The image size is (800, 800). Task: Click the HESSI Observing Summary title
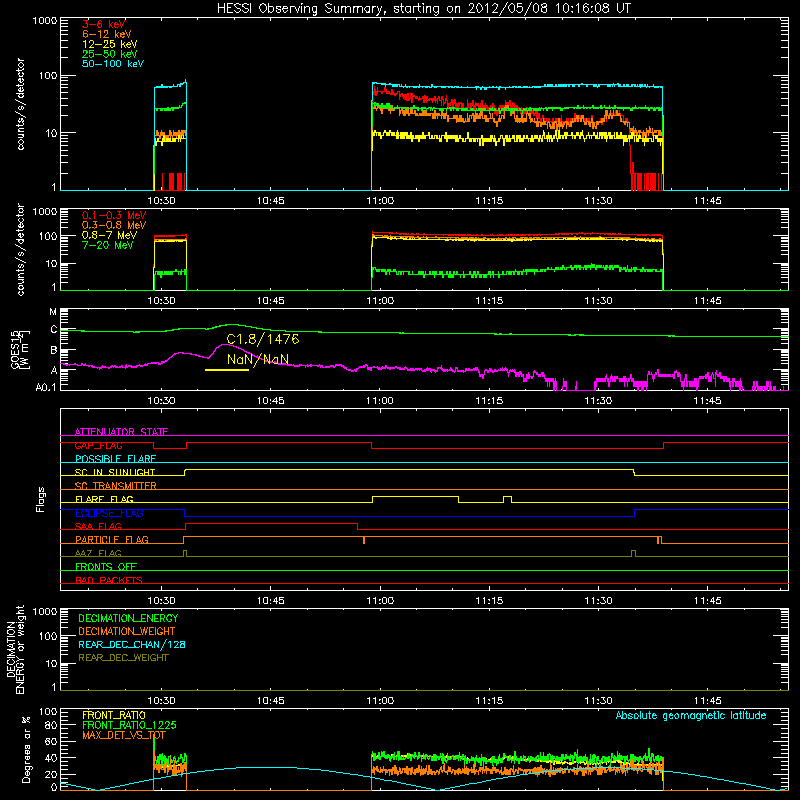click(x=424, y=8)
